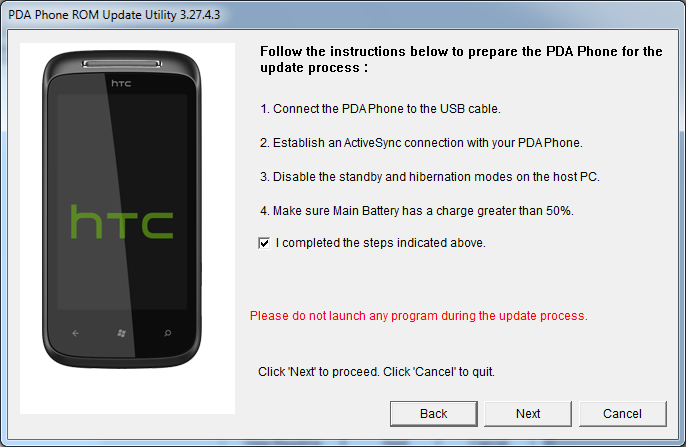Proceed by clicking the Next button
The height and width of the screenshot is (447, 686).
click(x=528, y=414)
